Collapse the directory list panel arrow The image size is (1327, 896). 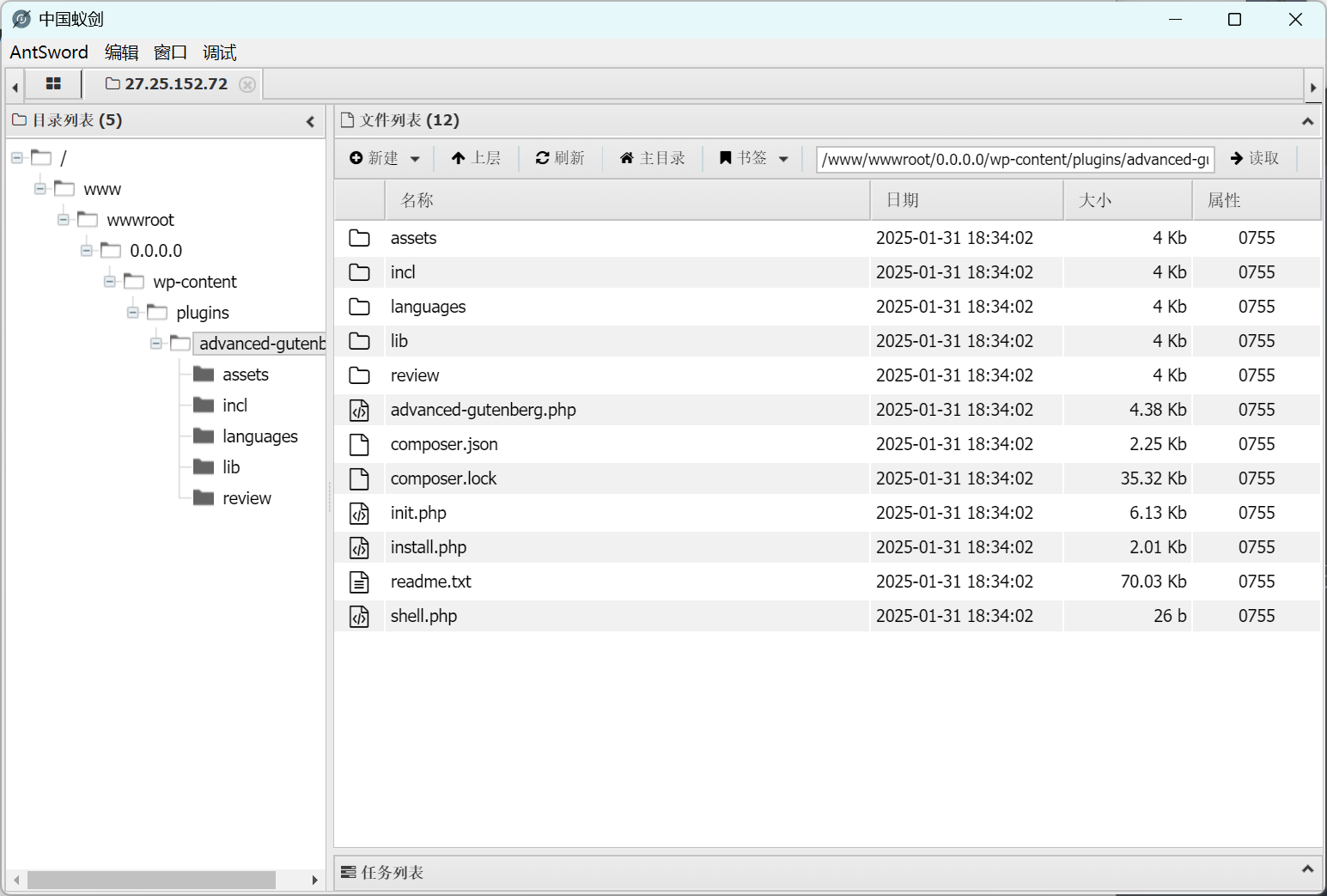tap(310, 121)
